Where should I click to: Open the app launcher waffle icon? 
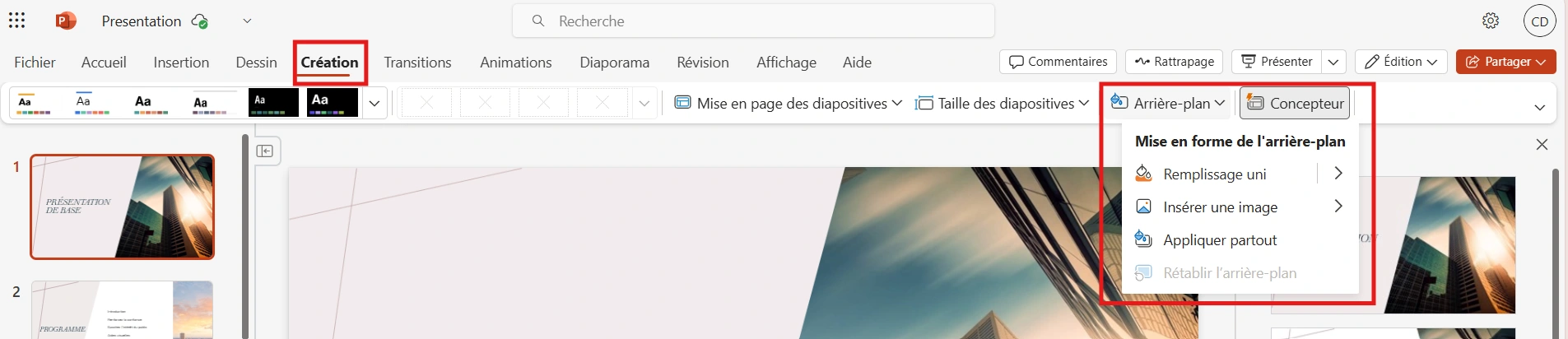coord(16,21)
